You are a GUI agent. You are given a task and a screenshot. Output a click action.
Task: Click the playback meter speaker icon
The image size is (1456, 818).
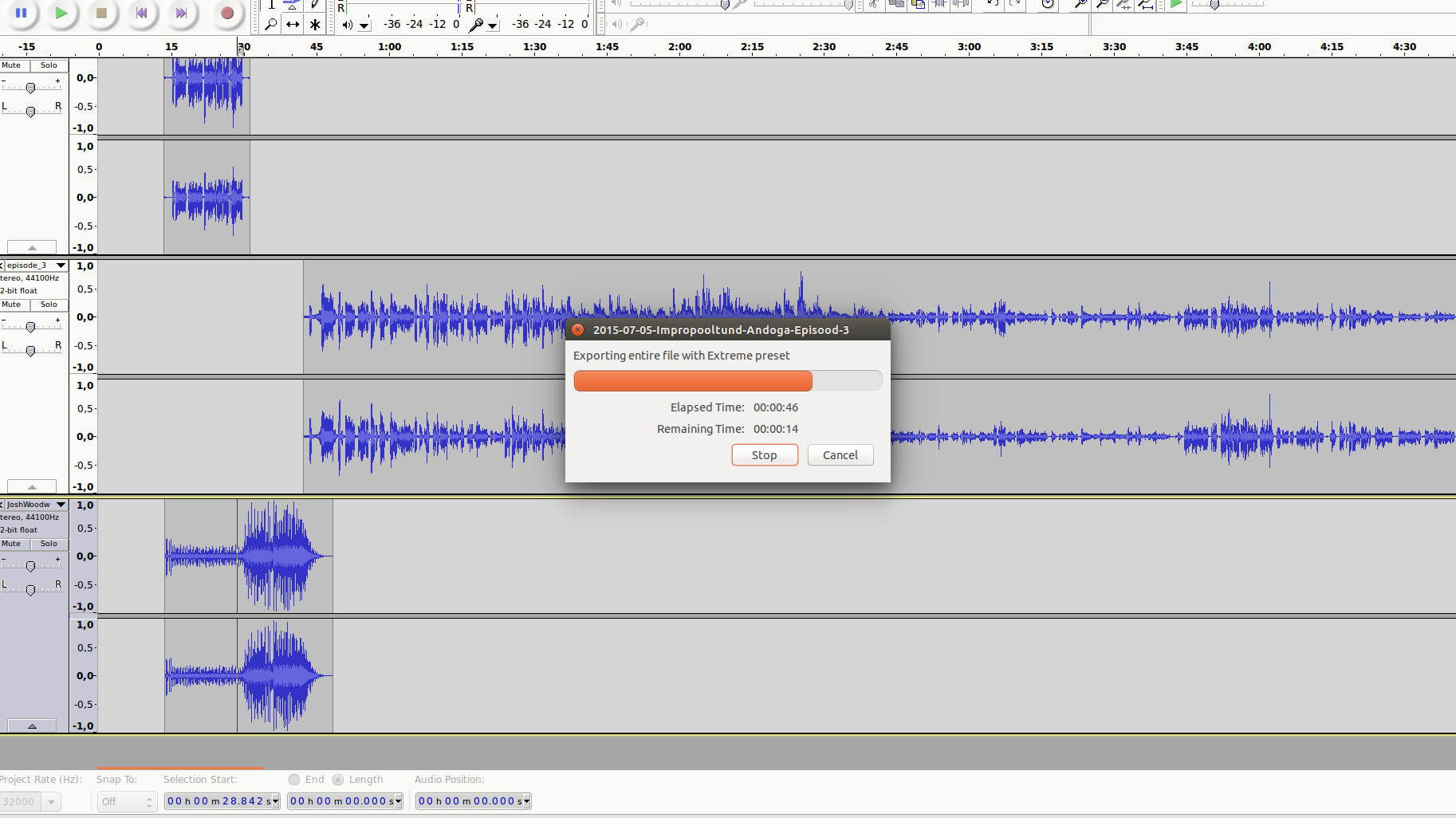(x=348, y=25)
